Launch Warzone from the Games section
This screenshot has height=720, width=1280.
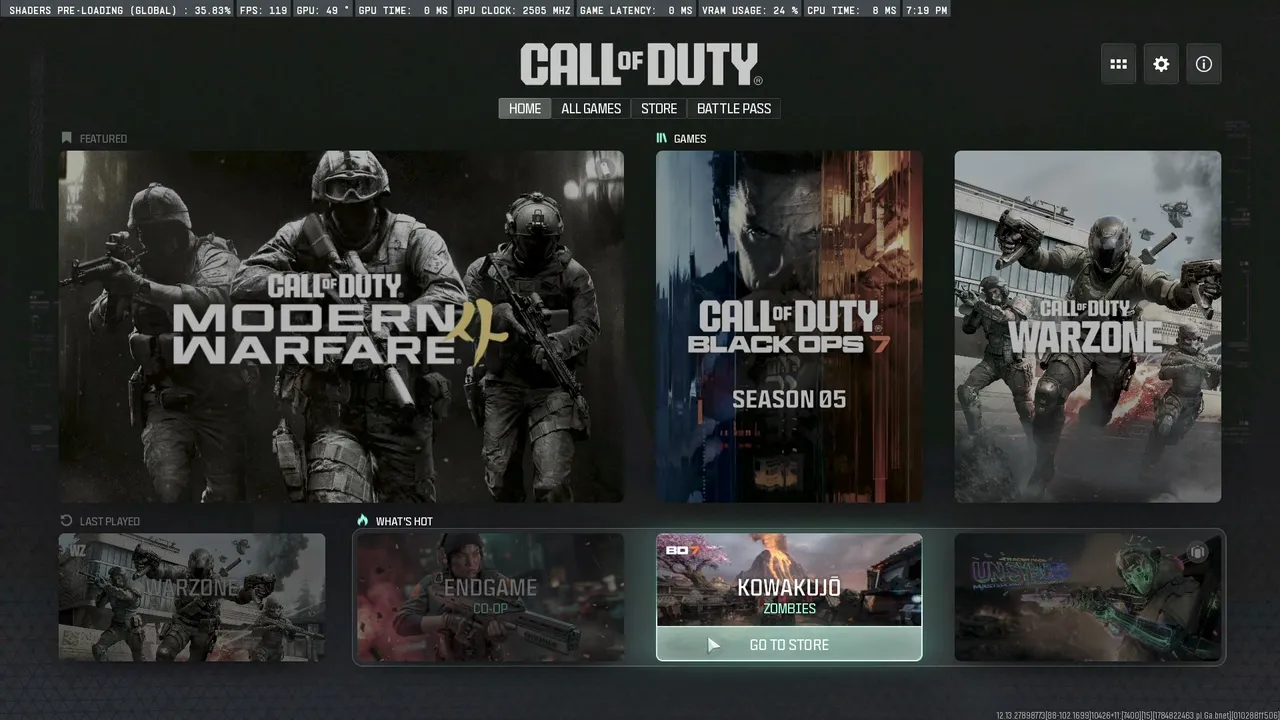(x=1088, y=327)
